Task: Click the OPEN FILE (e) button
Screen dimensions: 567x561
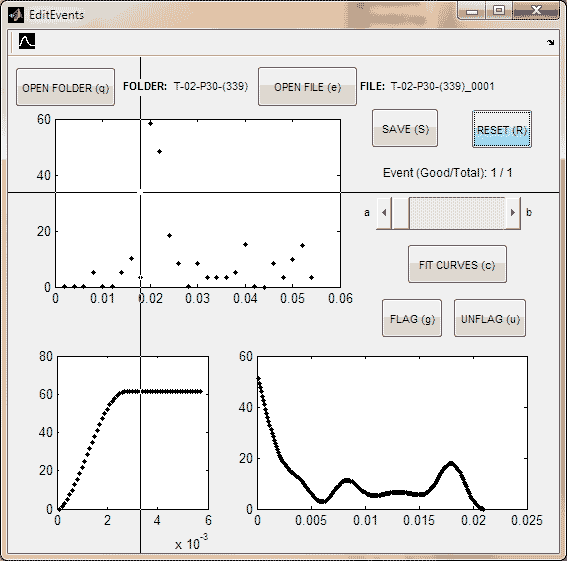Action: [307, 86]
